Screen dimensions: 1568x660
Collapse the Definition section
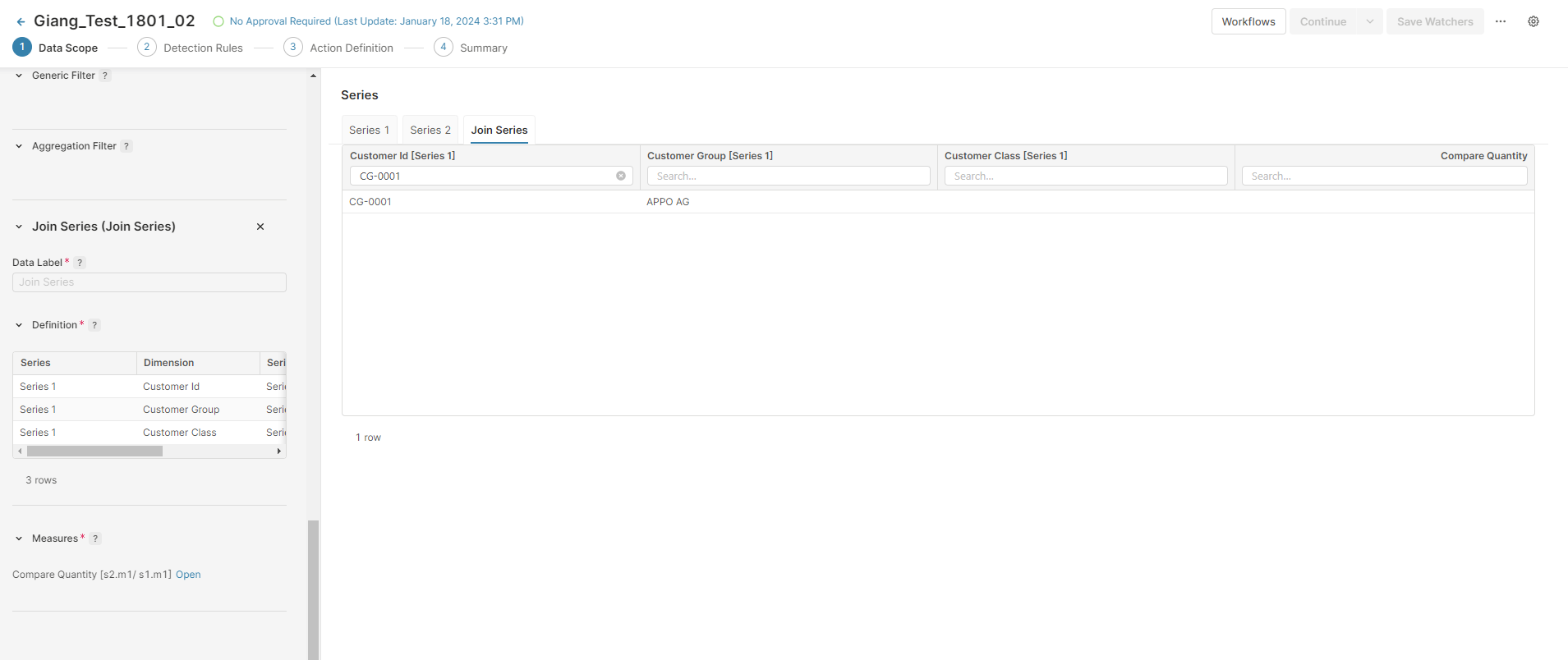[x=19, y=325]
